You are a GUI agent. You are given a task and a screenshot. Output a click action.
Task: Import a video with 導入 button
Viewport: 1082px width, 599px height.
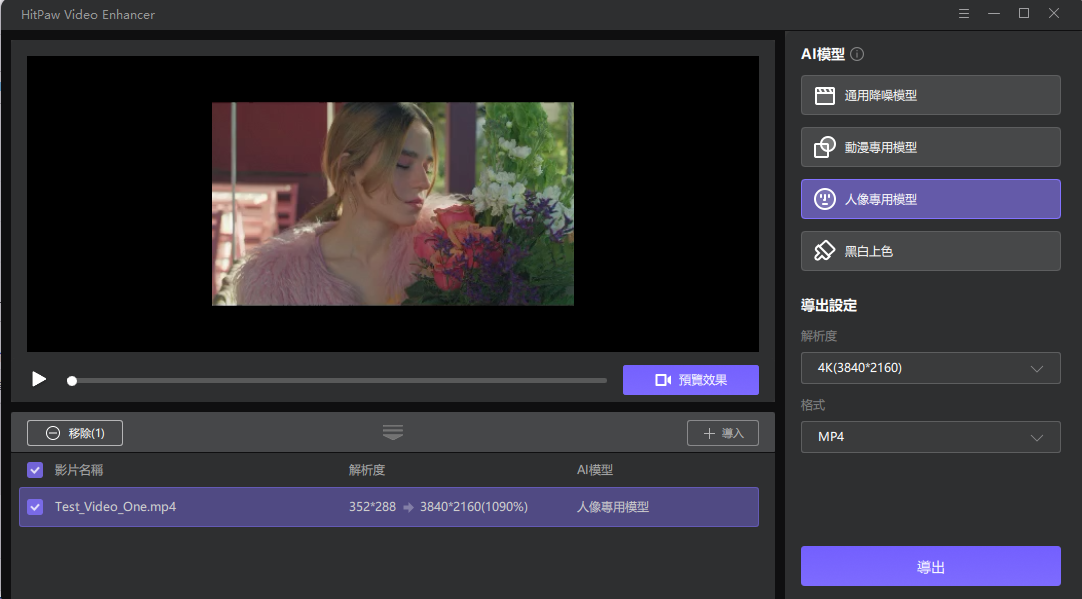click(x=722, y=433)
